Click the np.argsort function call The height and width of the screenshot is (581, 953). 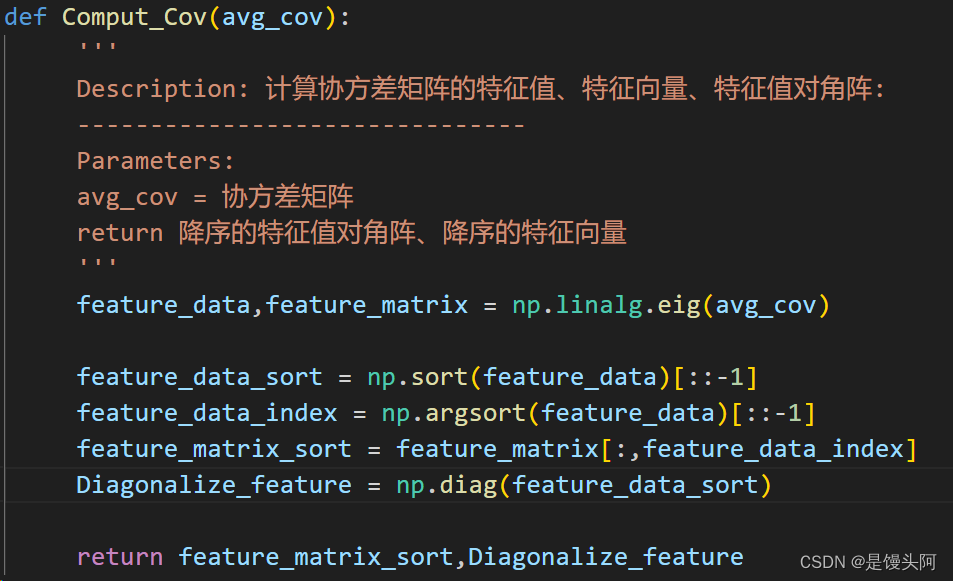598,413
